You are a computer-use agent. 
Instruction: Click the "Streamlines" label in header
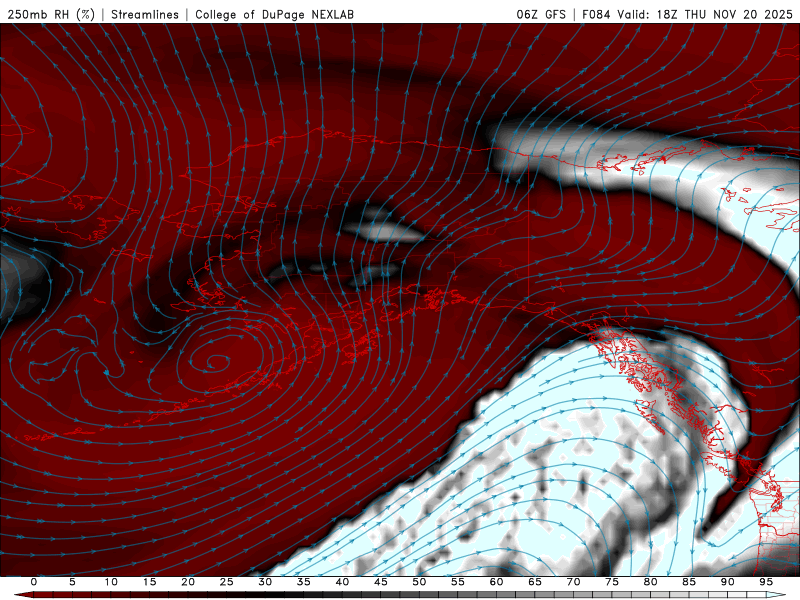(x=145, y=14)
